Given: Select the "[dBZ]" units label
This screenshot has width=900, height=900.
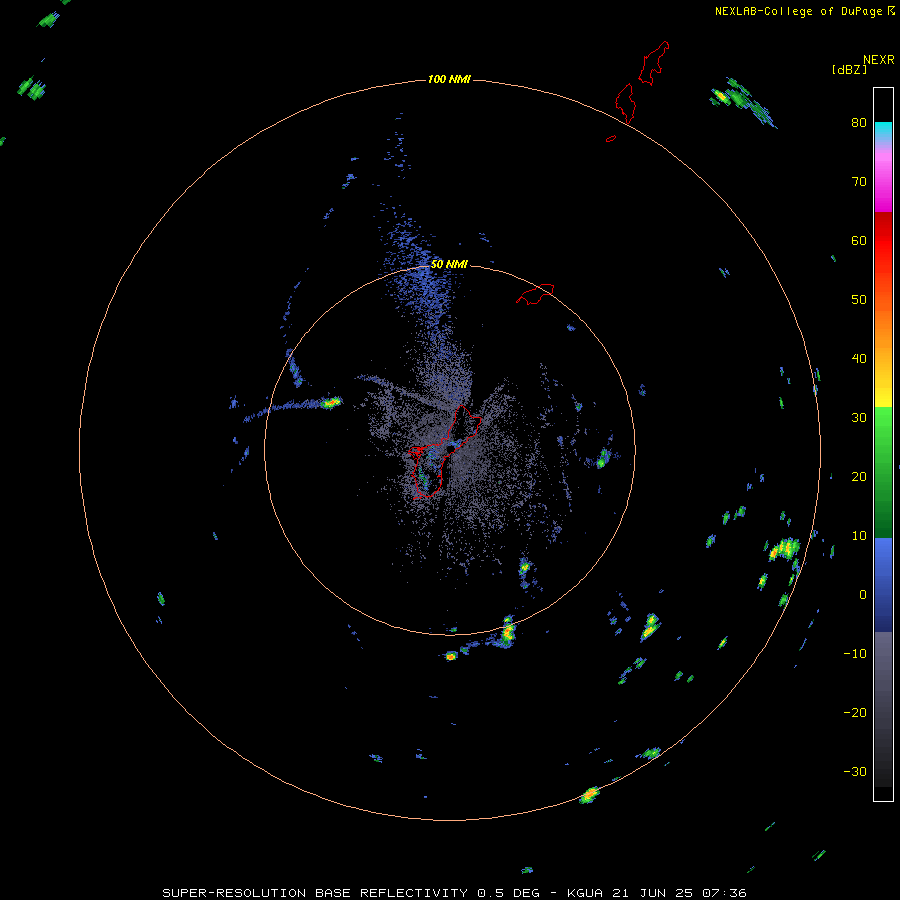Looking at the screenshot, I should [x=849, y=70].
